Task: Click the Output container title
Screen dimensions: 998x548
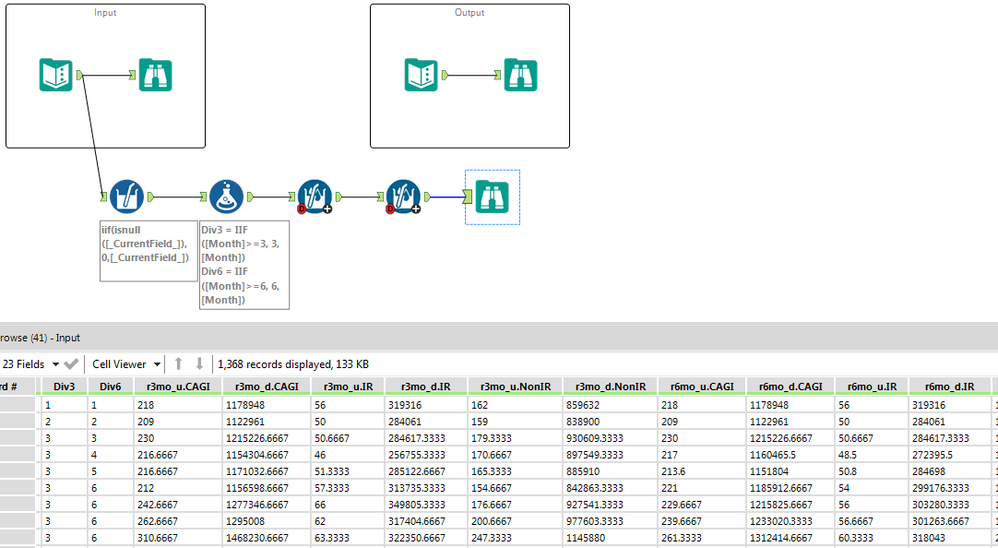Action: pos(470,13)
